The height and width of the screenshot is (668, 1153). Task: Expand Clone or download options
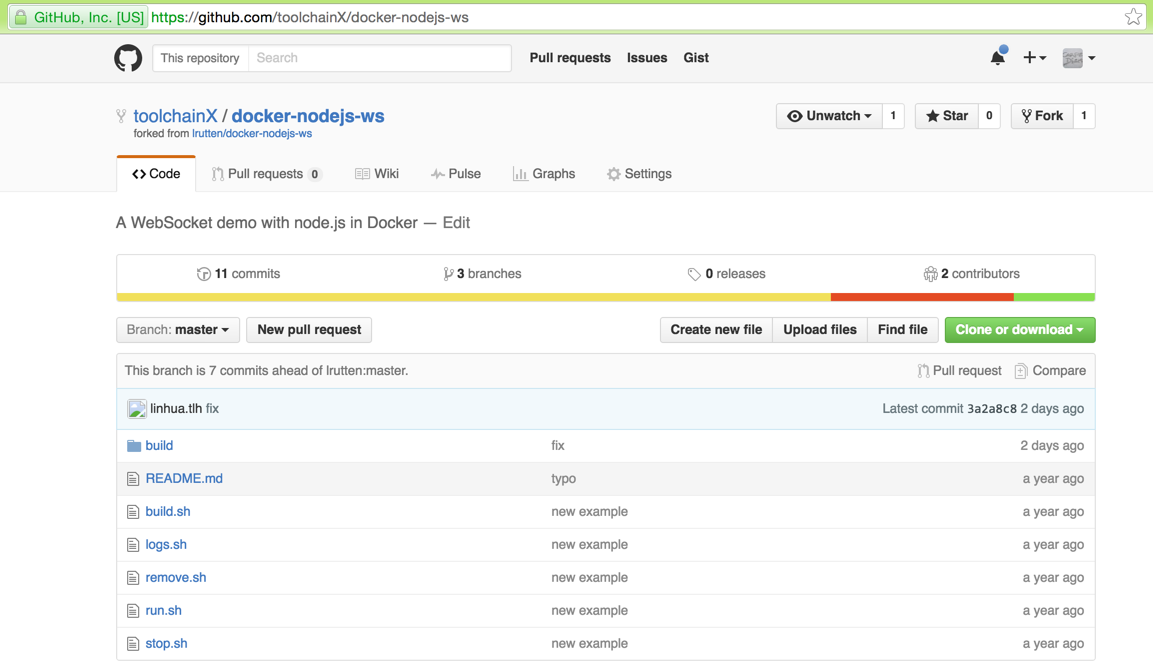point(1020,330)
